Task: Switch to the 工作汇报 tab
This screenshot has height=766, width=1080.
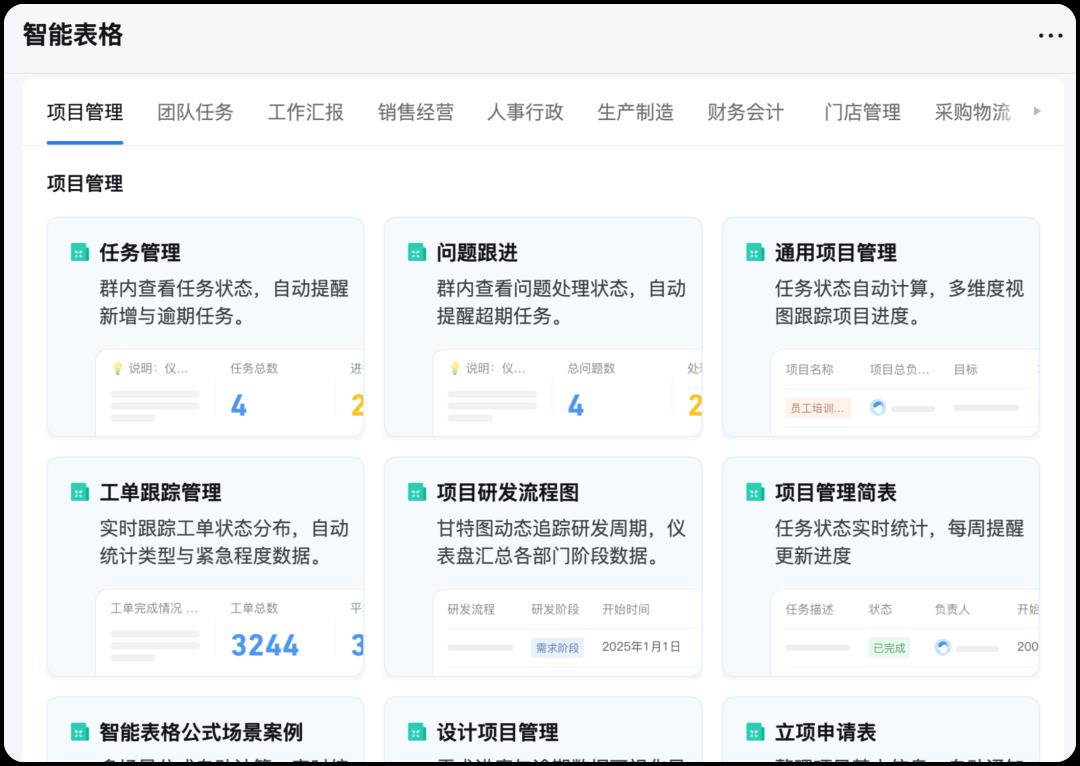Action: (x=306, y=112)
